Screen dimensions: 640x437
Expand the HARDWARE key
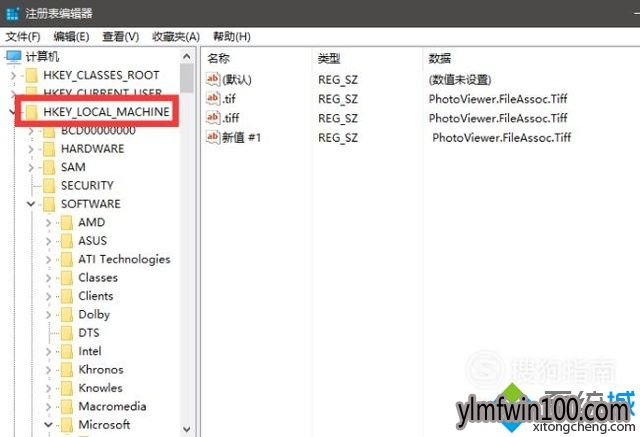coord(31,149)
